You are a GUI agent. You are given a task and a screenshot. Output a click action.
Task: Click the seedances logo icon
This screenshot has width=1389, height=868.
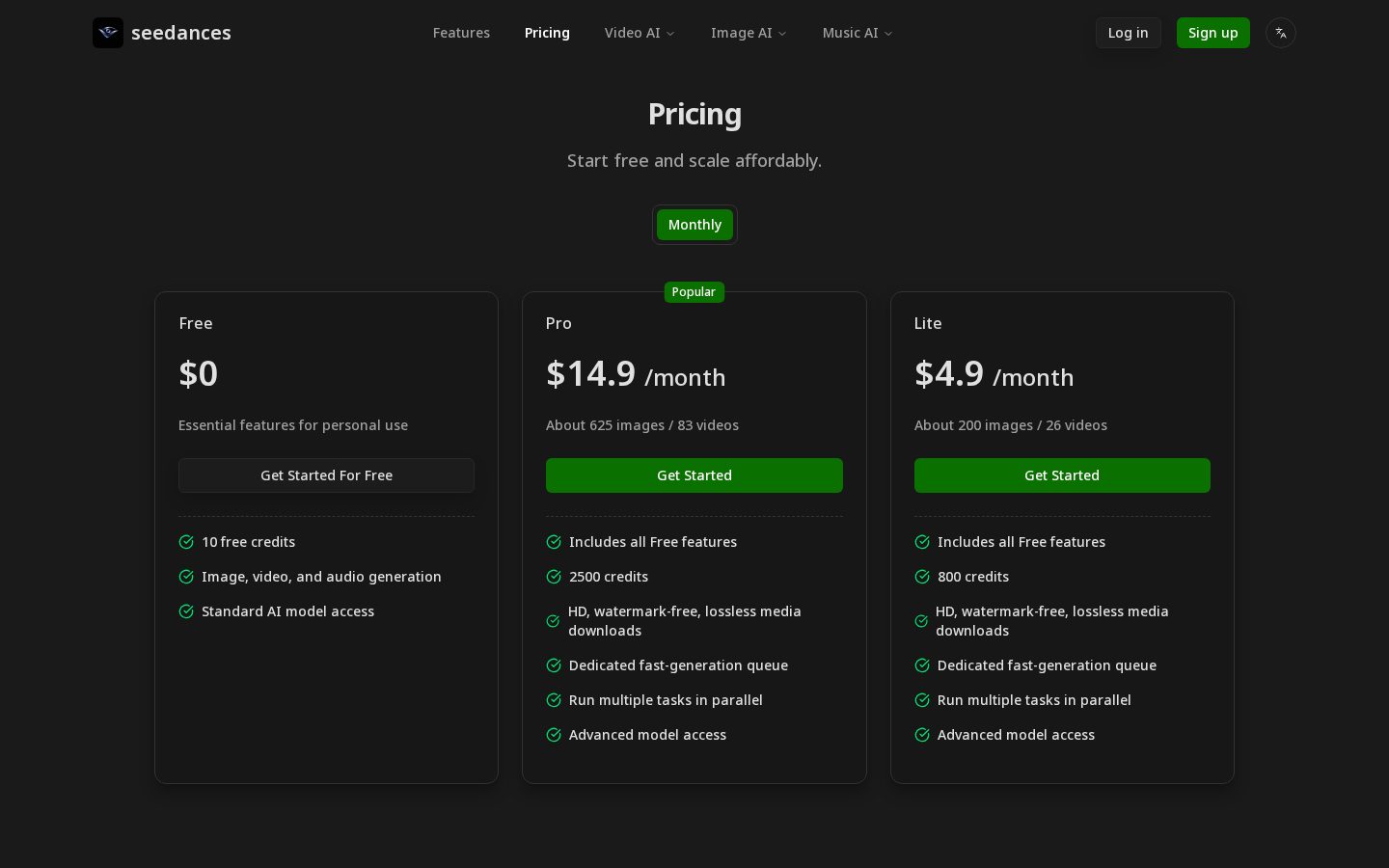(x=108, y=33)
